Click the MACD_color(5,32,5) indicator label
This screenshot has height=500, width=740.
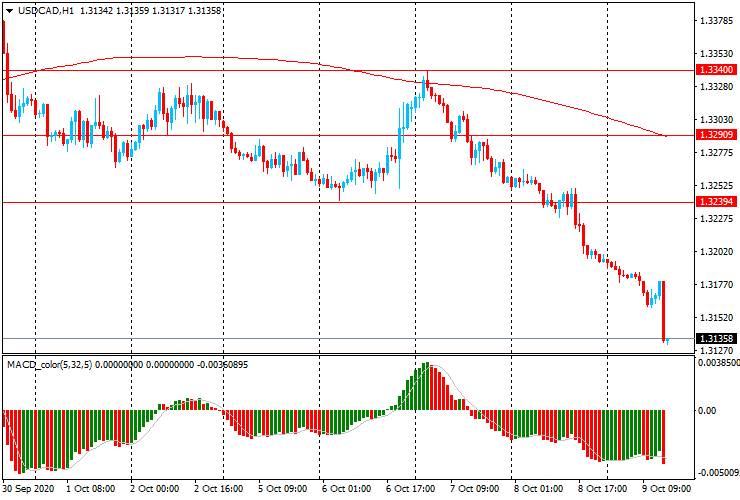[50, 364]
